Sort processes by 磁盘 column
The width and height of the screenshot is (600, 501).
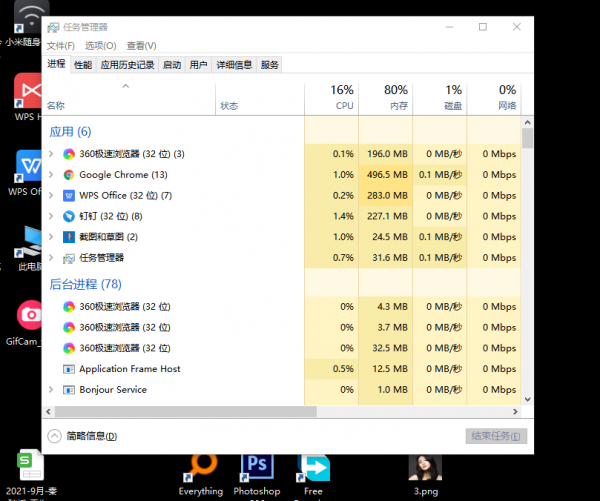coord(440,99)
